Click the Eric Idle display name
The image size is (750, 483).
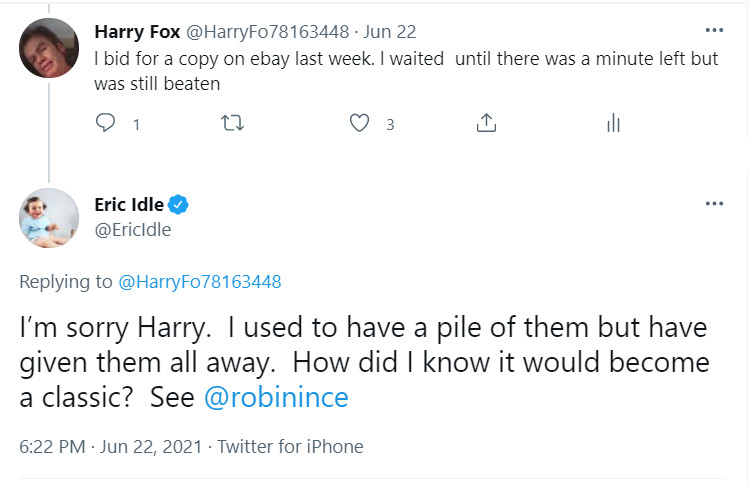click(129, 205)
